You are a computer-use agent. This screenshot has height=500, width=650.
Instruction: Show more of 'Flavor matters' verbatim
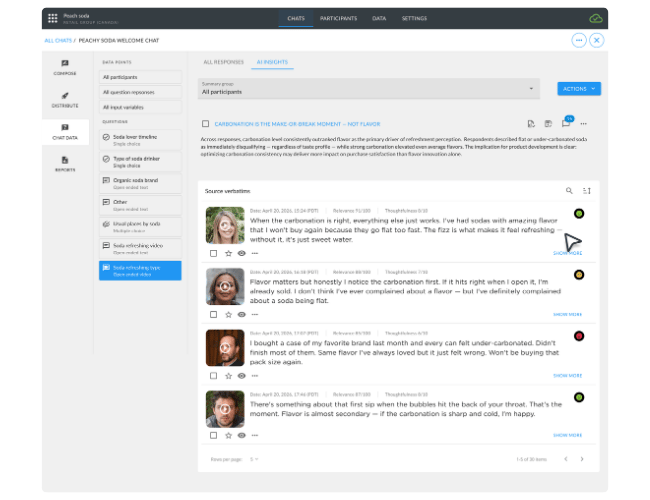click(x=568, y=314)
